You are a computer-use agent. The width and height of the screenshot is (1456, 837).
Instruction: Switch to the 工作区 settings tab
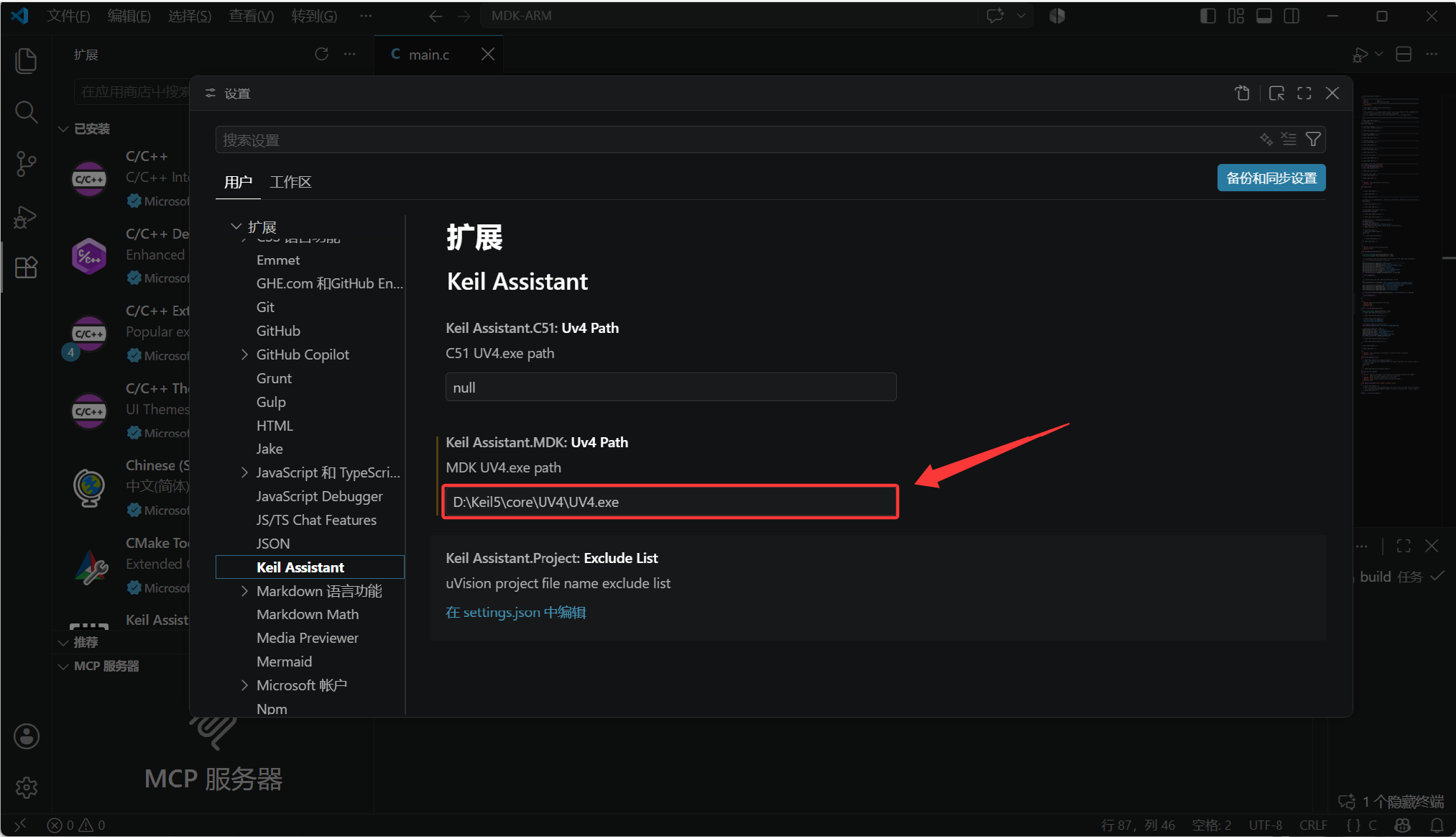point(290,182)
